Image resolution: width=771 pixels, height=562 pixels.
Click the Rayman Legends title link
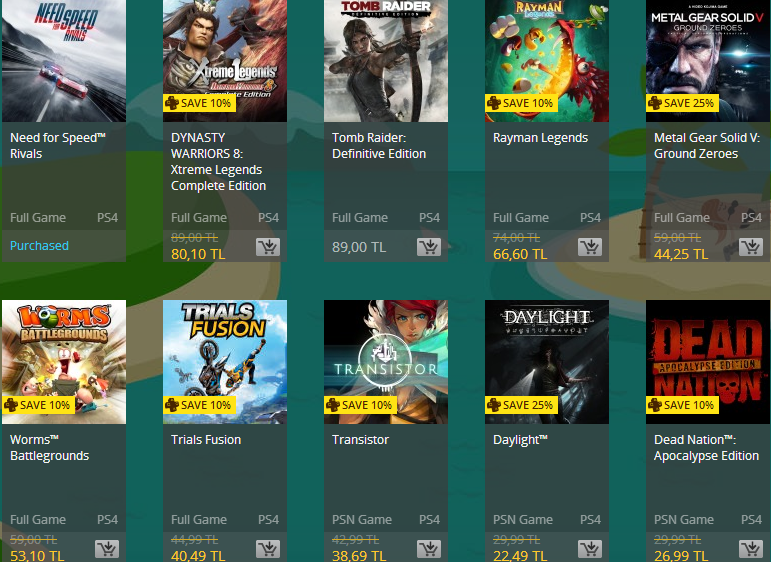point(540,138)
